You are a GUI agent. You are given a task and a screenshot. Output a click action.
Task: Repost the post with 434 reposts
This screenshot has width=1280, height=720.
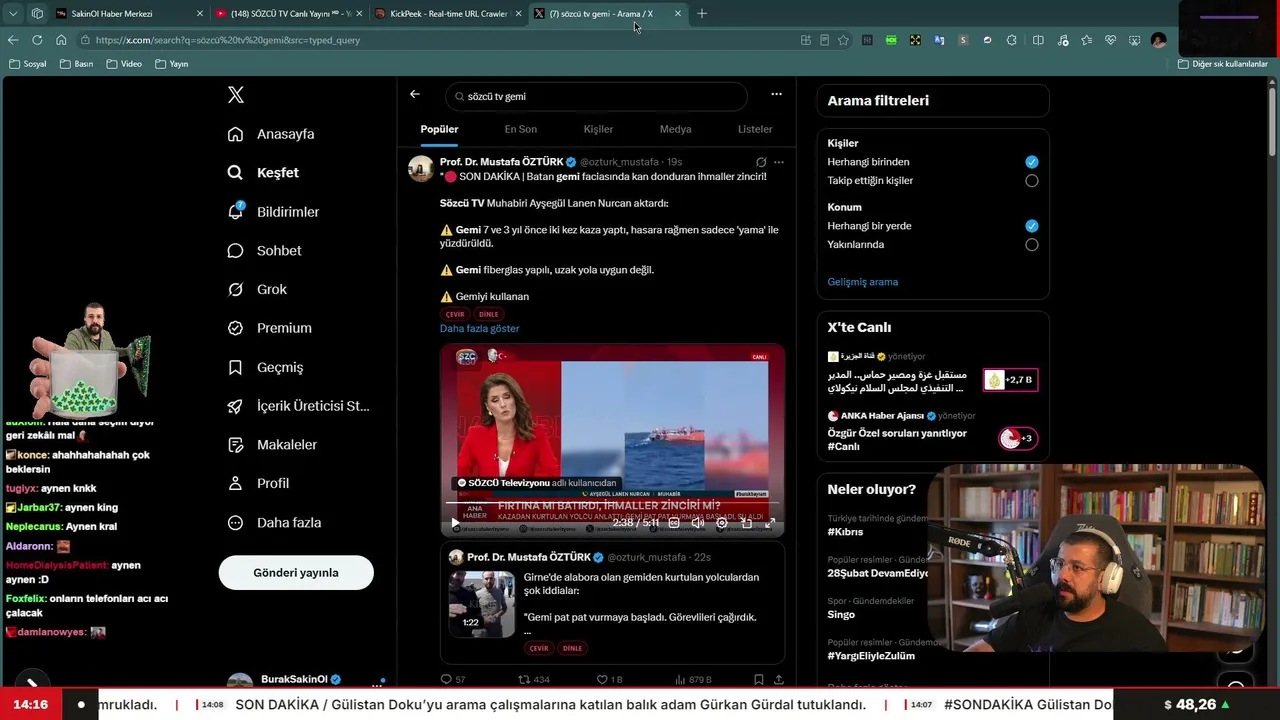pos(533,680)
